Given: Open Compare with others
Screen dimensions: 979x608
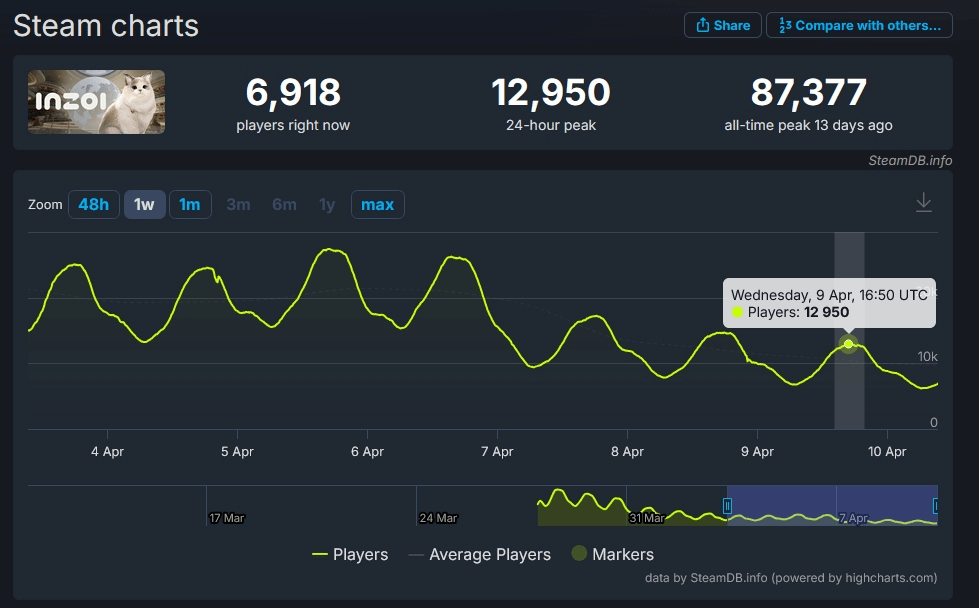Looking at the screenshot, I should pyautogui.click(x=859, y=25).
